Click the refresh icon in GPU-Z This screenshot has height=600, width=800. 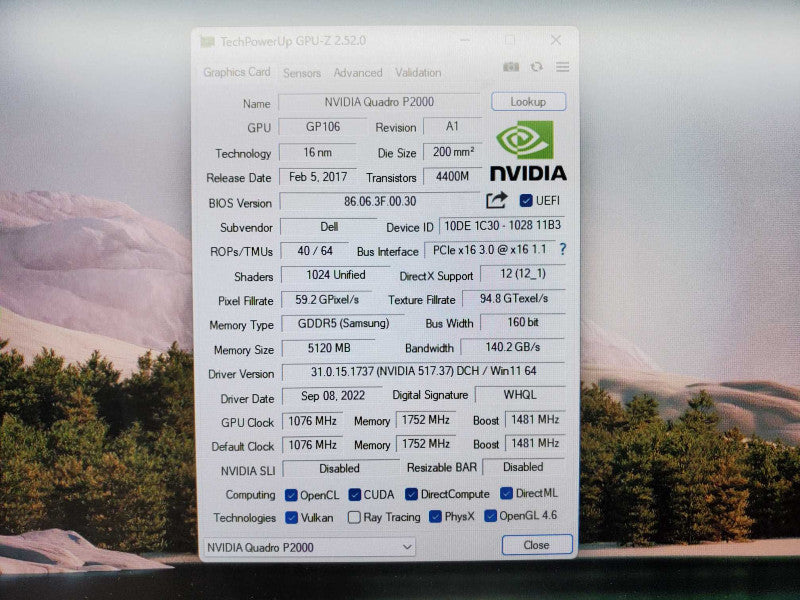point(536,67)
